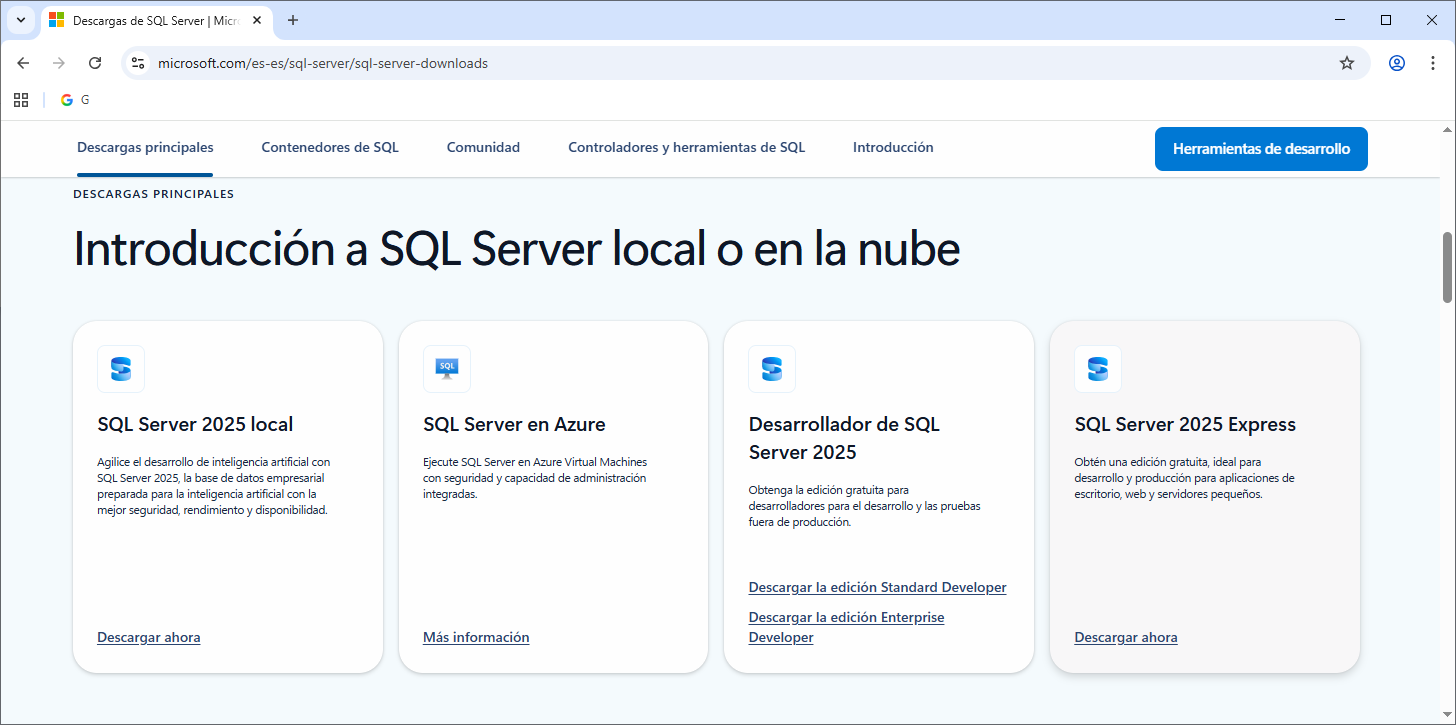Click the DESCARGAS PRINCIPALES section label
Screen dimensions: 1456x725
(x=154, y=194)
